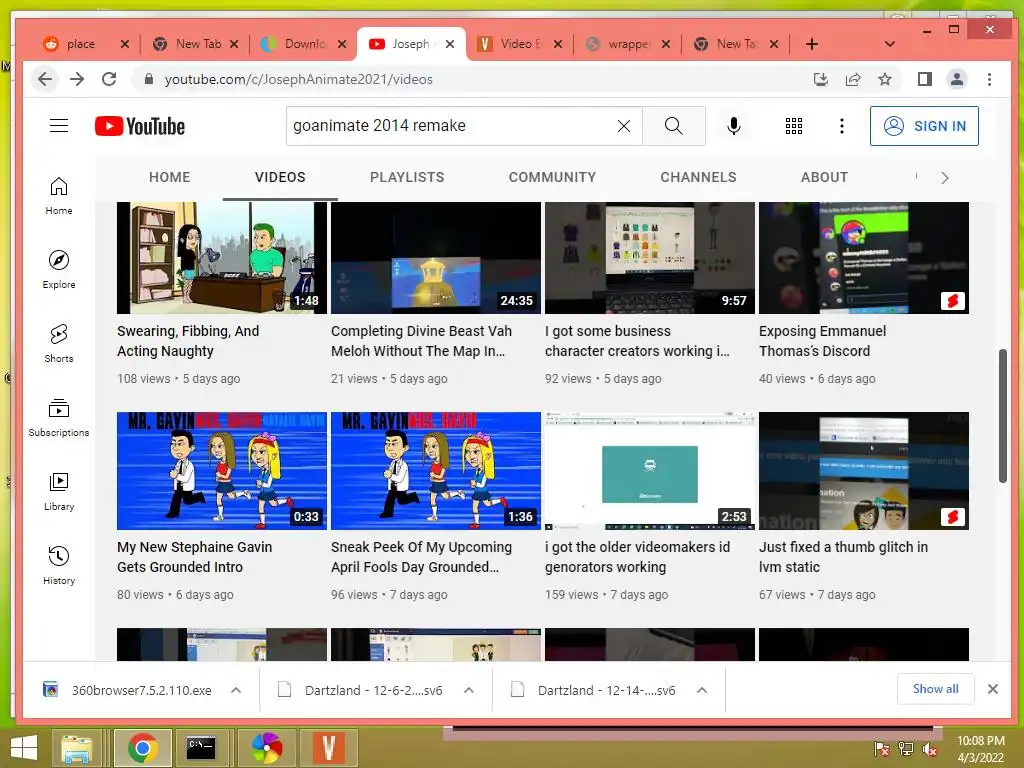Bookmark this page with the star
The height and width of the screenshot is (768, 1024).
pos(885,79)
